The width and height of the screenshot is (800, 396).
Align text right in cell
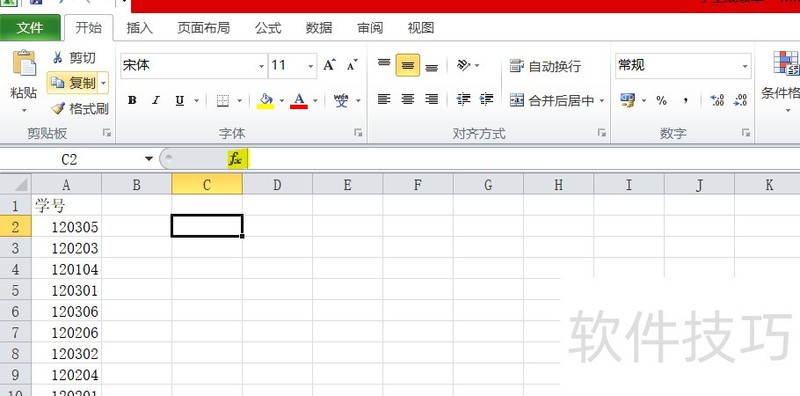(x=432, y=99)
